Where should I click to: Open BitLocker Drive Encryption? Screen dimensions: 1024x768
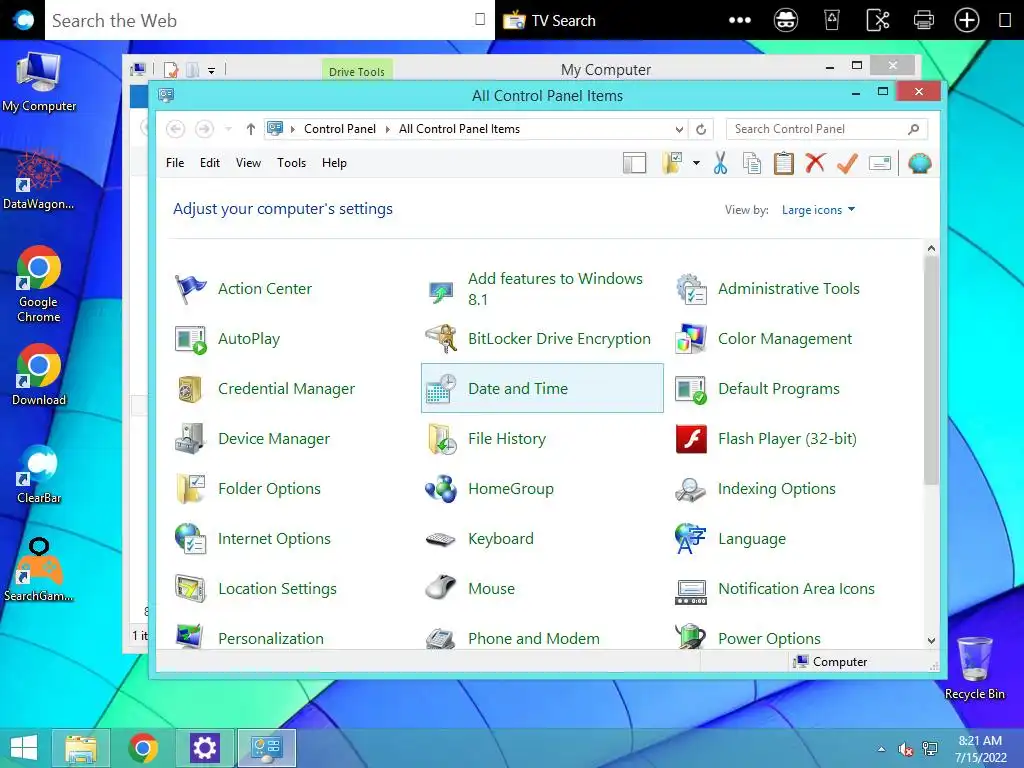(539, 339)
